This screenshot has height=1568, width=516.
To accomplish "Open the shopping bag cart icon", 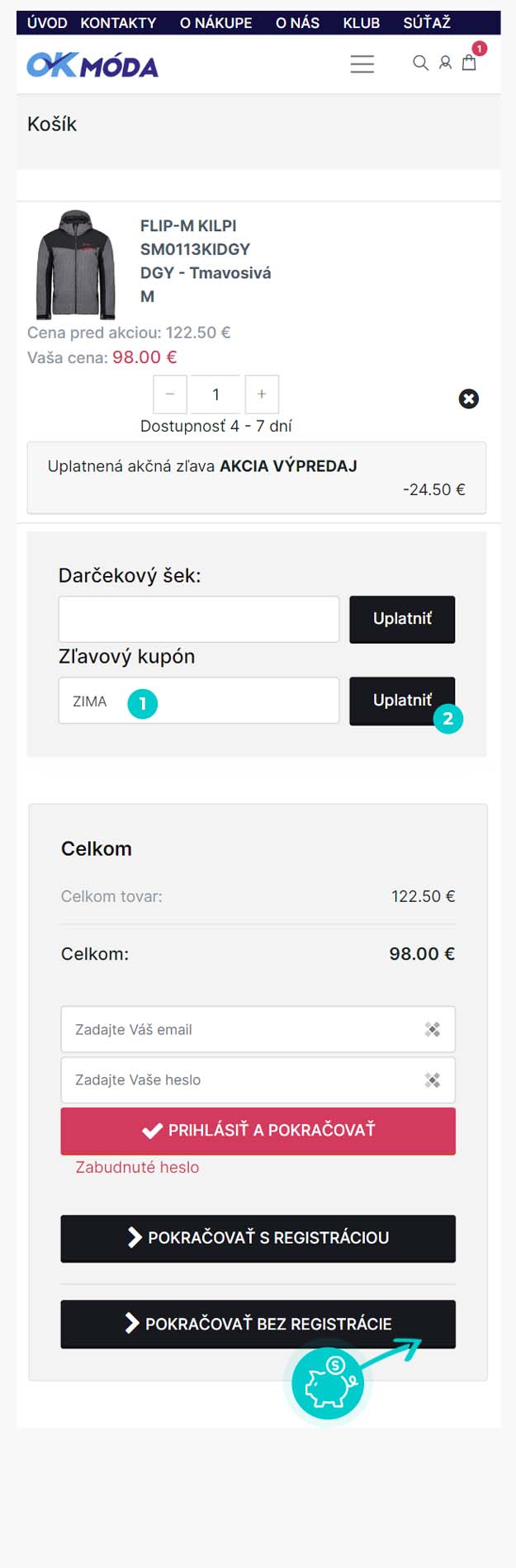I will [469, 62].
